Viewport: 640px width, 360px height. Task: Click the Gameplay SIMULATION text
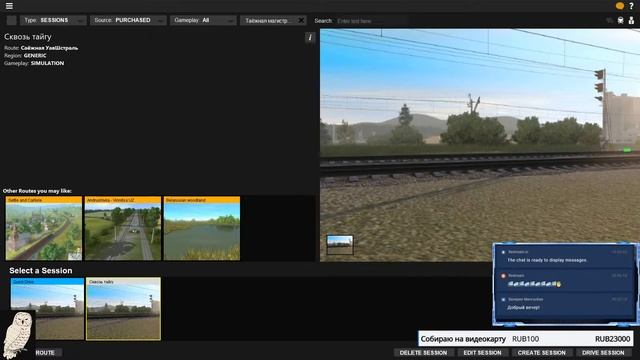tap(34, 63)
